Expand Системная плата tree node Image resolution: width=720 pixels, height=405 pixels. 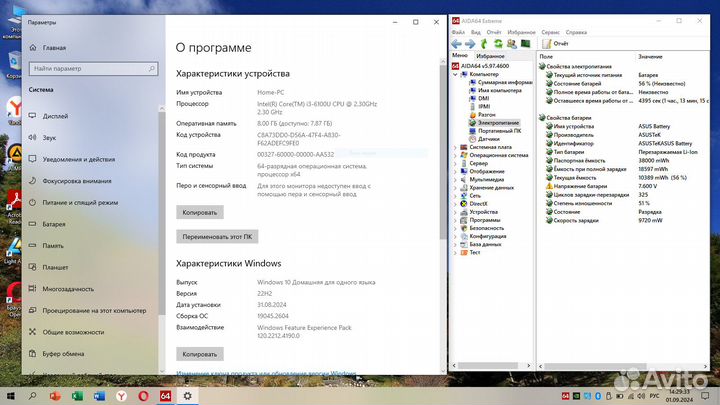pos(455,147)
